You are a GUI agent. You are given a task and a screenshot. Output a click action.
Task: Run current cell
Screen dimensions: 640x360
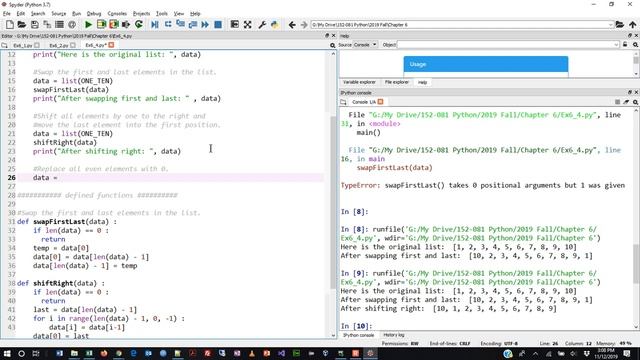tap(101, 24)
